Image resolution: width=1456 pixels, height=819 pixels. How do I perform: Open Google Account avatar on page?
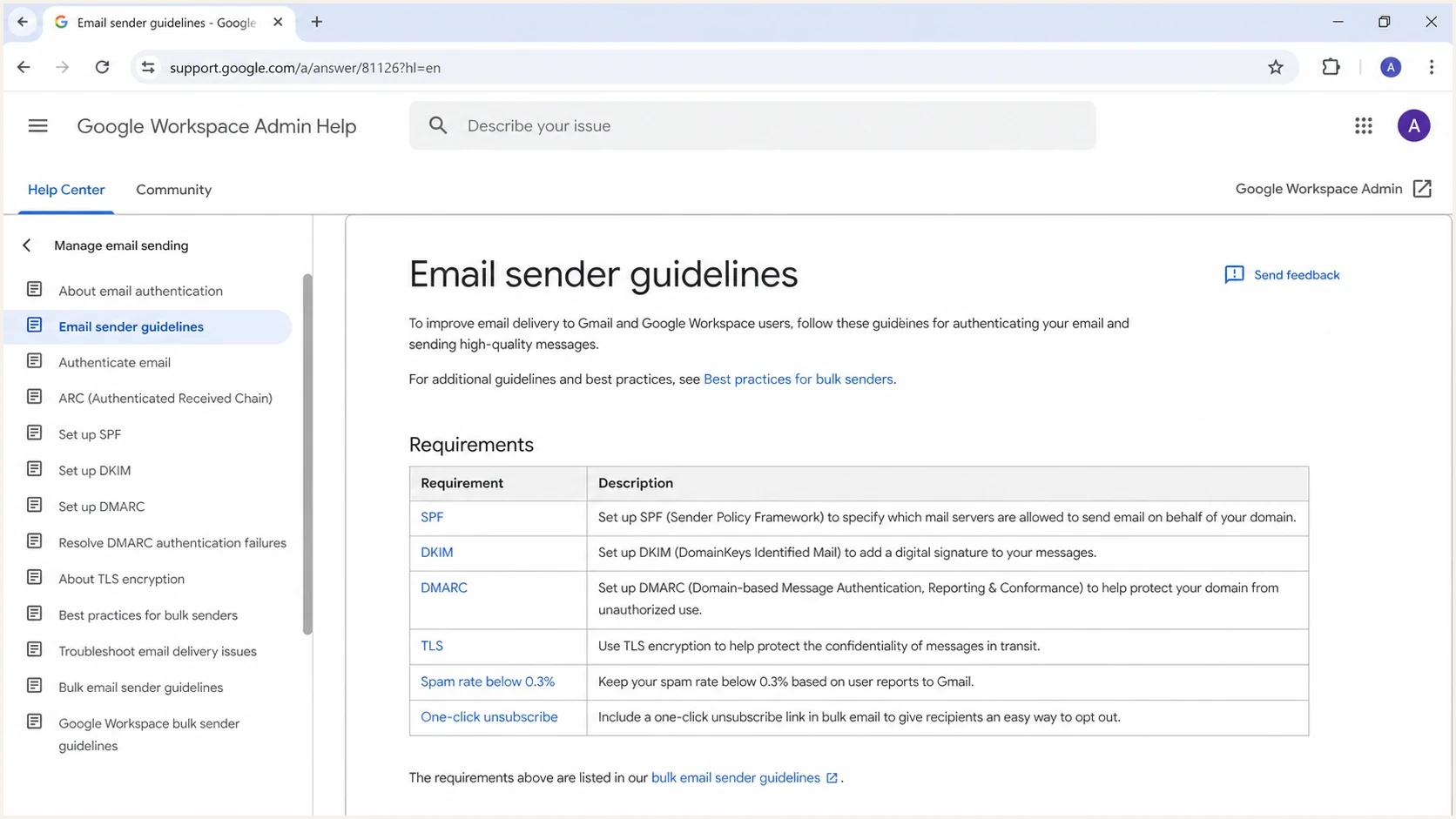pos(1414,125)
